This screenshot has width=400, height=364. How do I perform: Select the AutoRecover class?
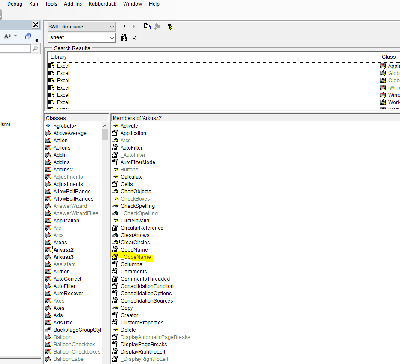(68, 293)
